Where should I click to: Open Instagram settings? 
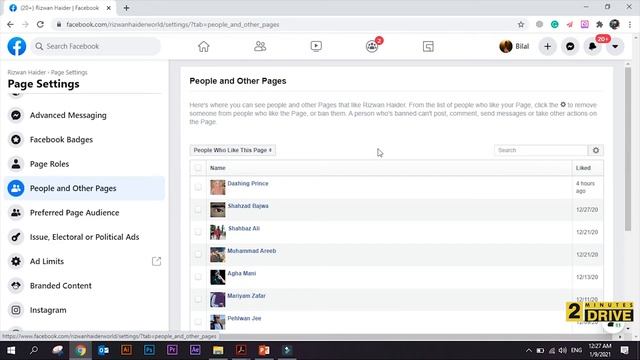[84, 310]
